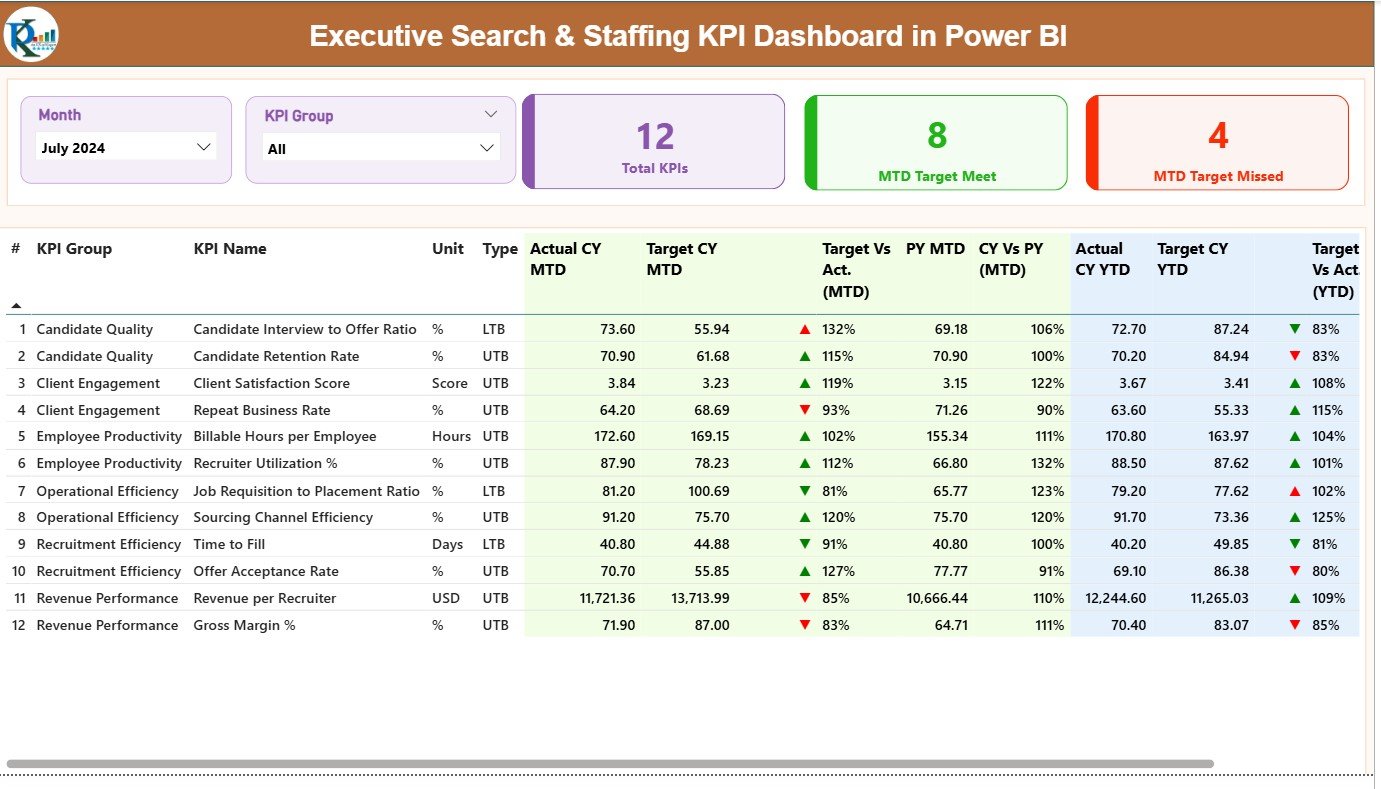
Task: Click the 12 Total KPIs card
Action: tap(654, 141)
